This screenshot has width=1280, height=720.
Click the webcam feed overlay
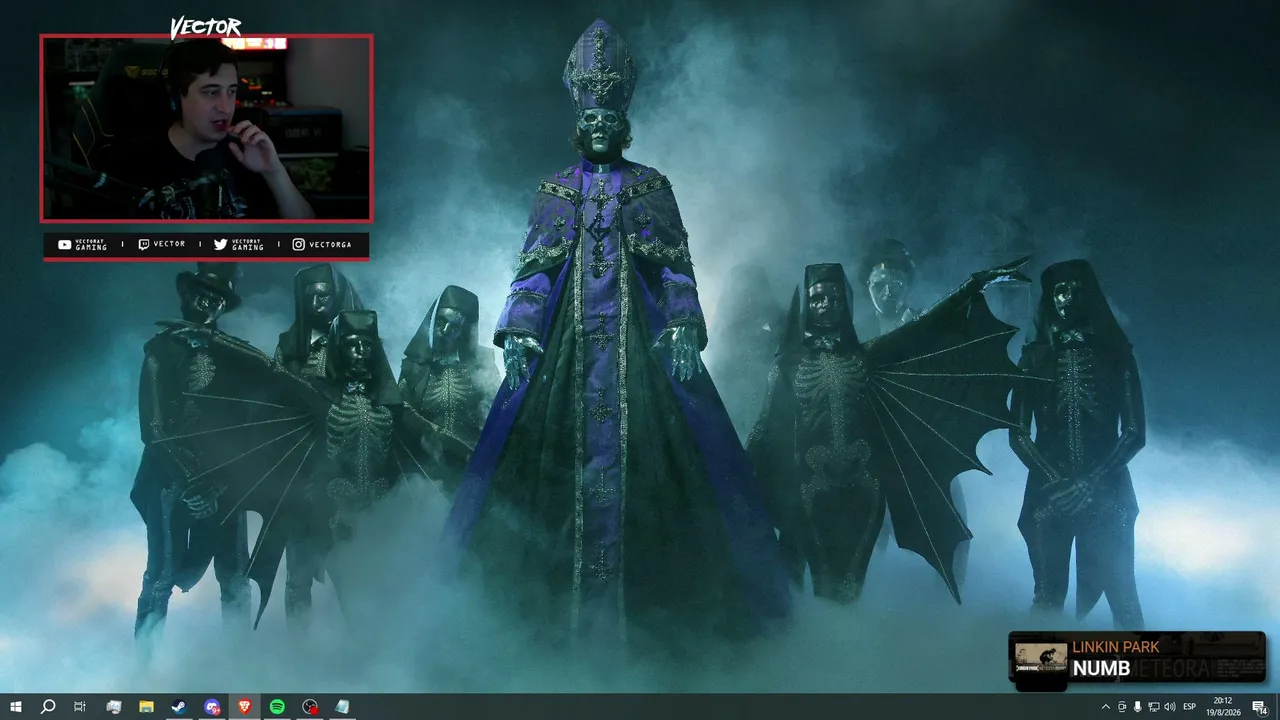tap(206, 128)
